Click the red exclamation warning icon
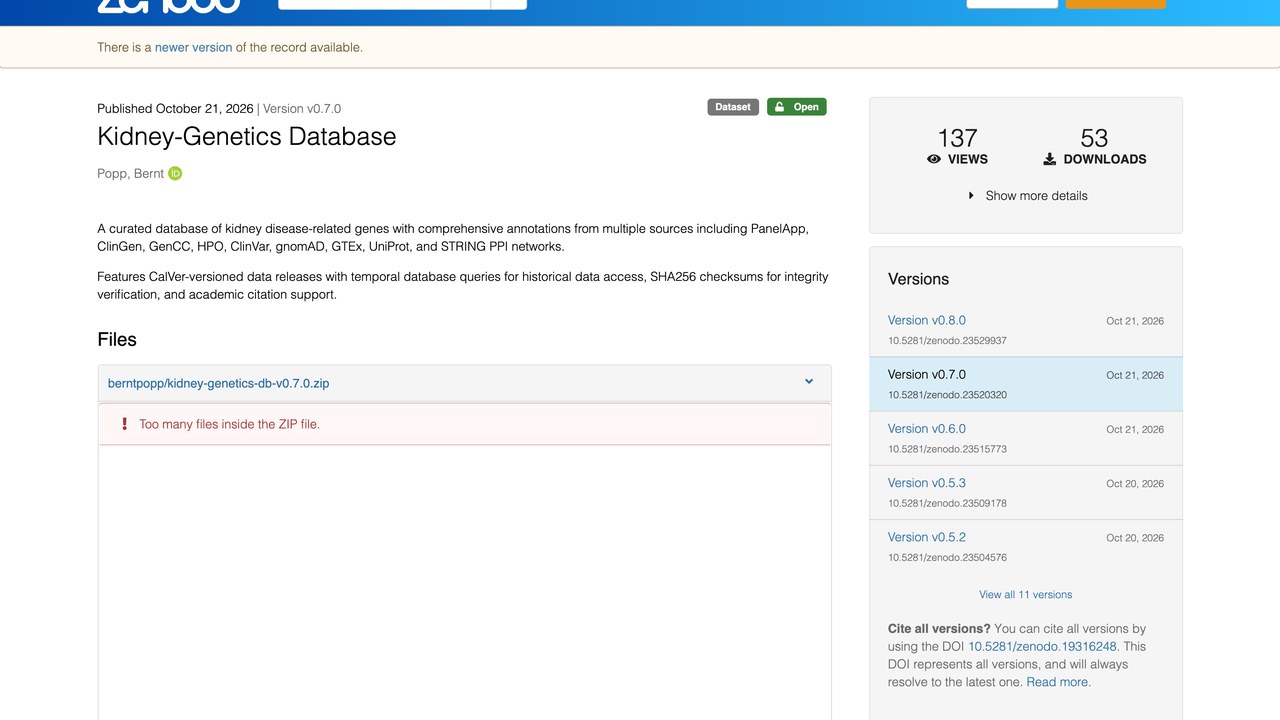1280x720 pixels. point(124,424)
